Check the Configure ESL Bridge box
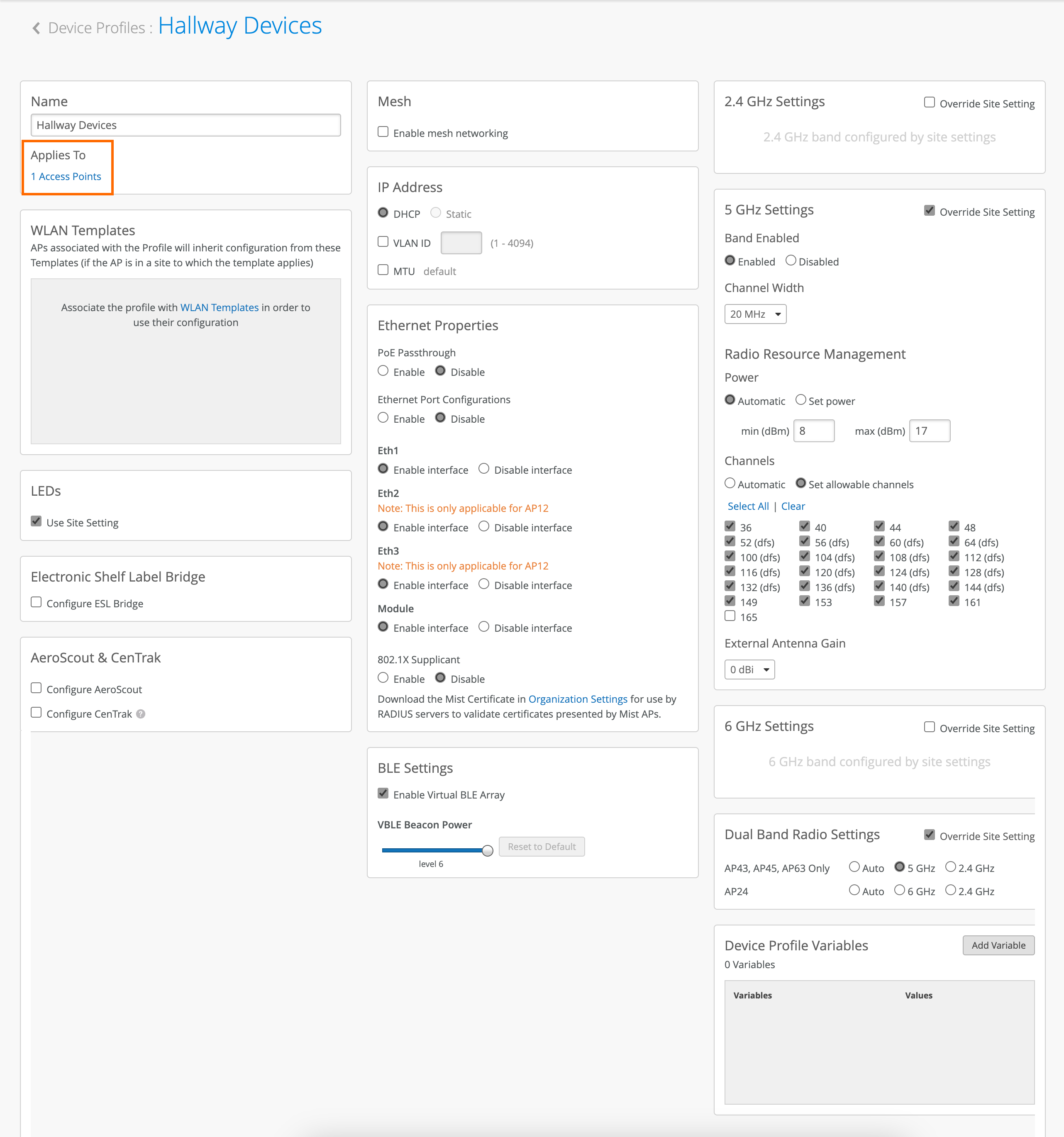The image size is (1064, 1137). click(36, 602)
